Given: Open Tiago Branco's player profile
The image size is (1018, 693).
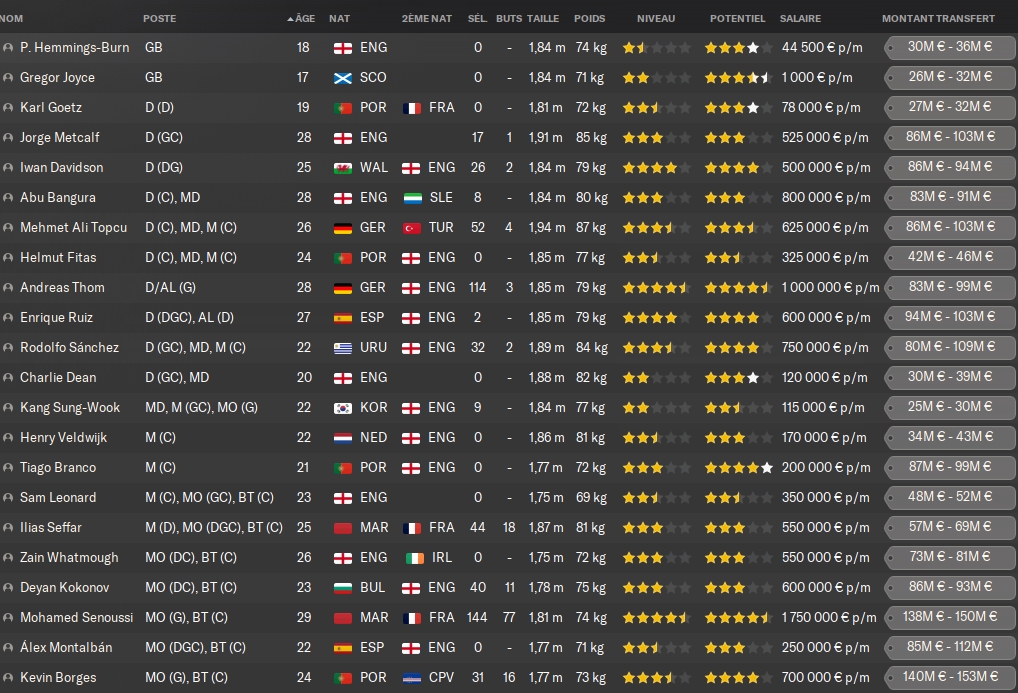Looking at the screenshot, I should [58, 468].
